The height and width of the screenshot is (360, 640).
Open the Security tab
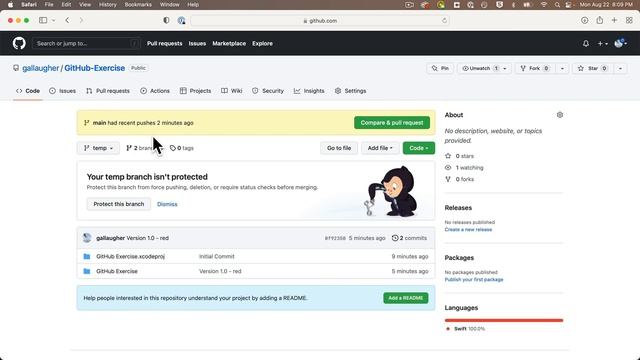pyautogui.click(x=268, y=91)
